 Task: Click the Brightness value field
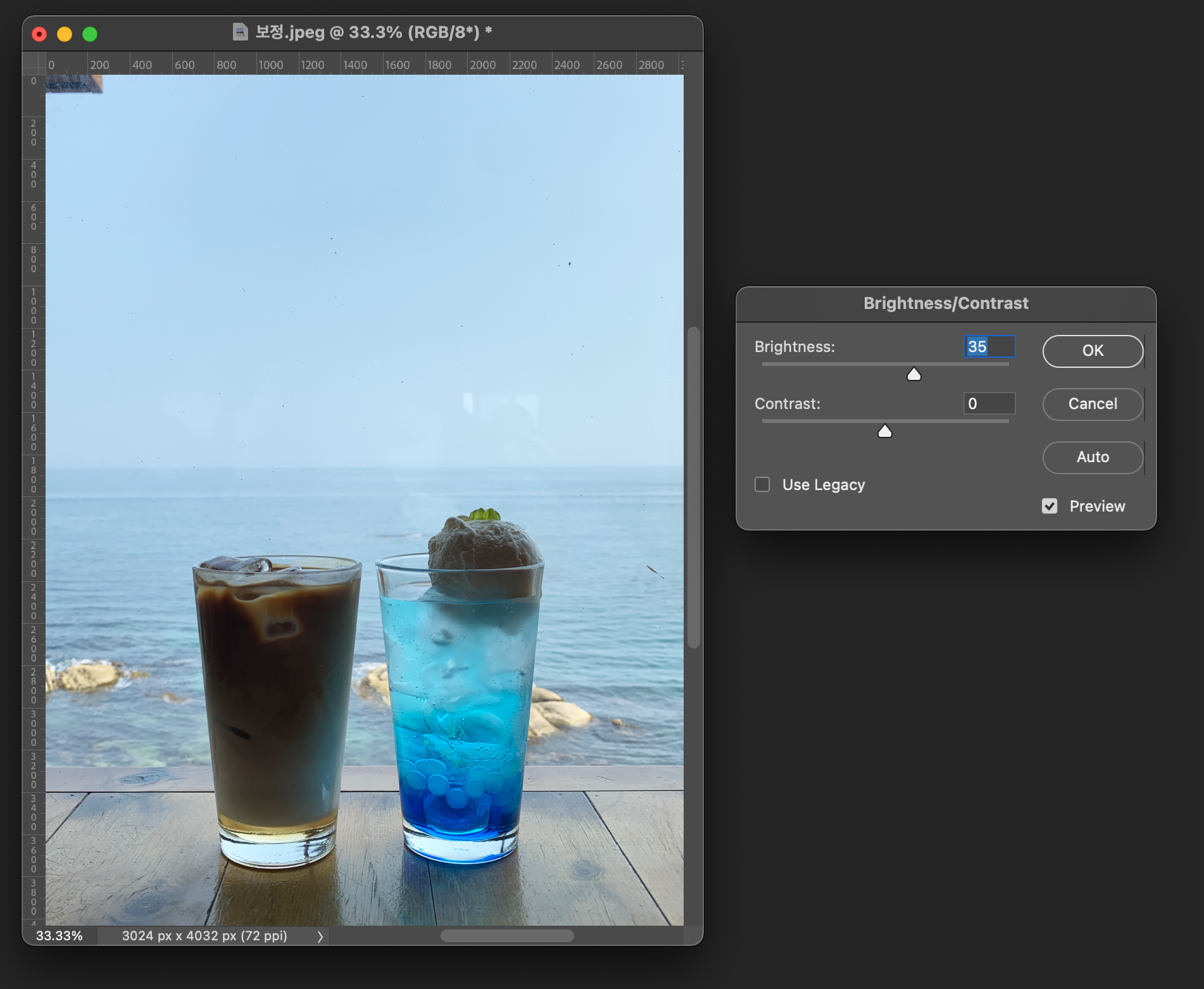989,346
